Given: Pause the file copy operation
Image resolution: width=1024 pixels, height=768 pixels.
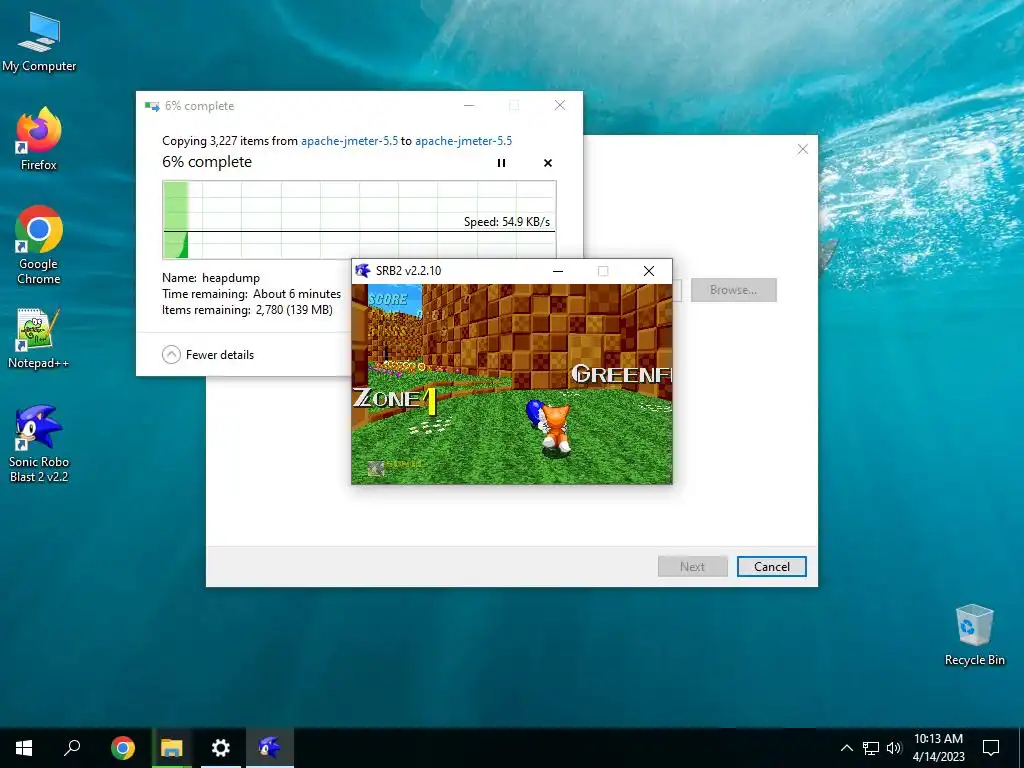Looking at the screenshot, I should [x=502, y=163].
